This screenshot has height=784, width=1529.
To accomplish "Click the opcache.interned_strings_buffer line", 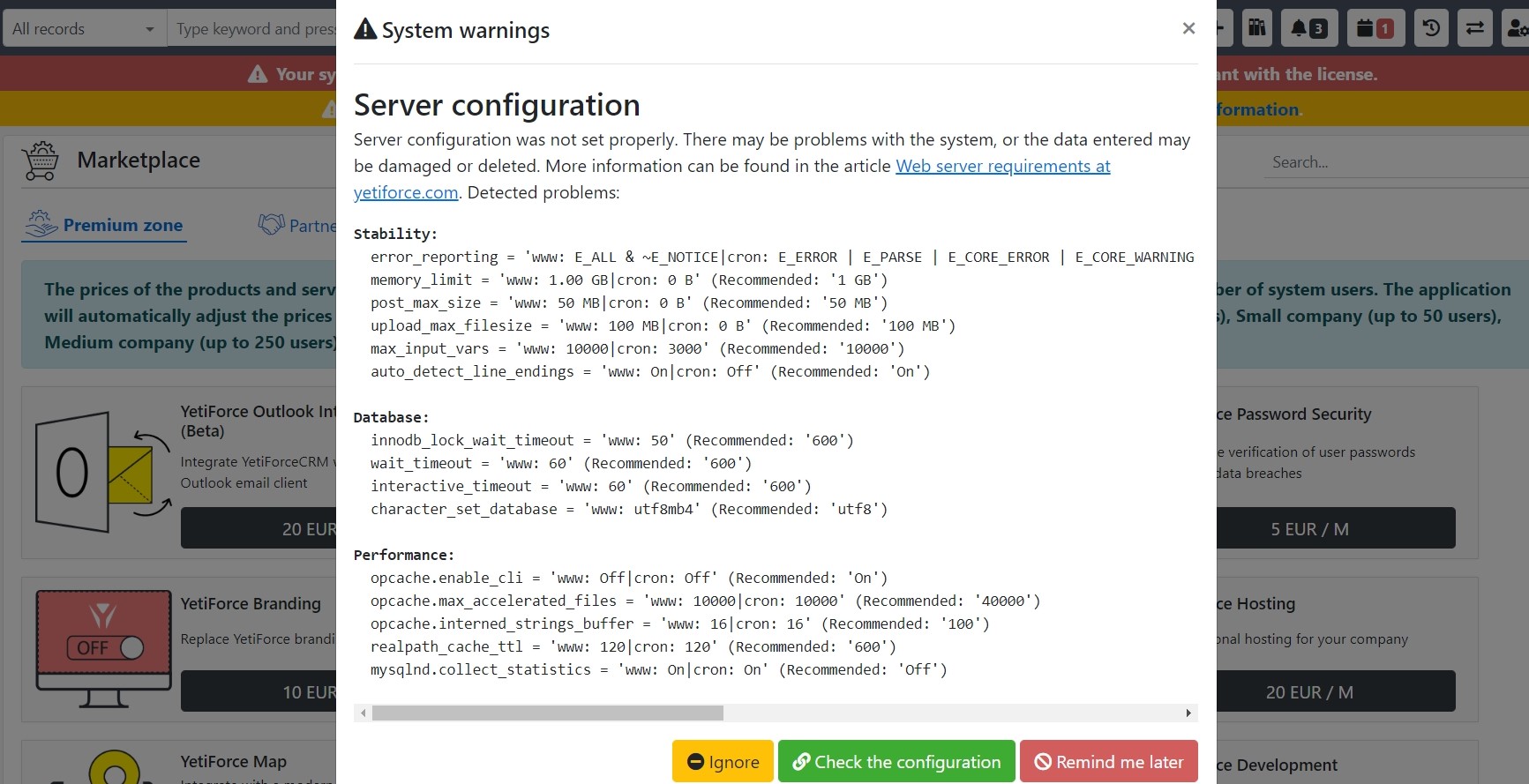I will coord(680,623).
